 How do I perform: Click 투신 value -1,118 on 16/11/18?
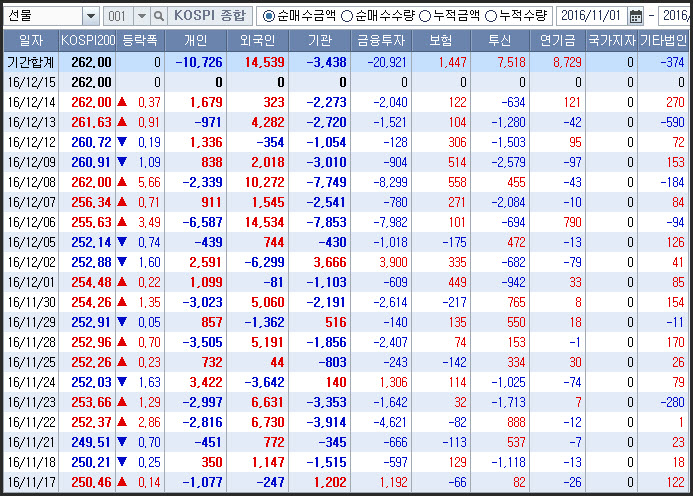[508, 462]
